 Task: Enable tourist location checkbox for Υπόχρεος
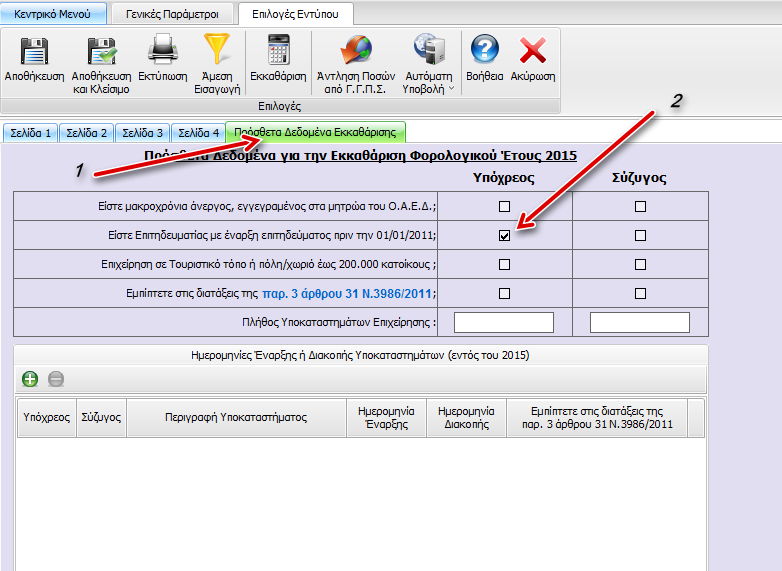[504, 265]
